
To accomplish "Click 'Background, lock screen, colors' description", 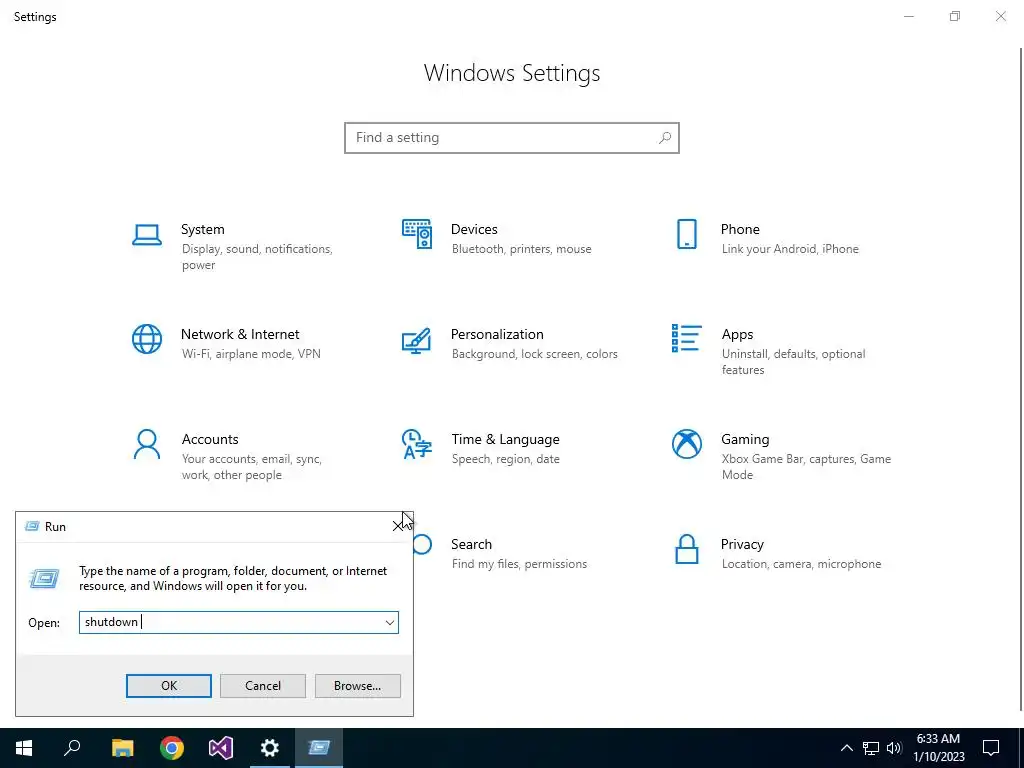I will tap(534, 354).
